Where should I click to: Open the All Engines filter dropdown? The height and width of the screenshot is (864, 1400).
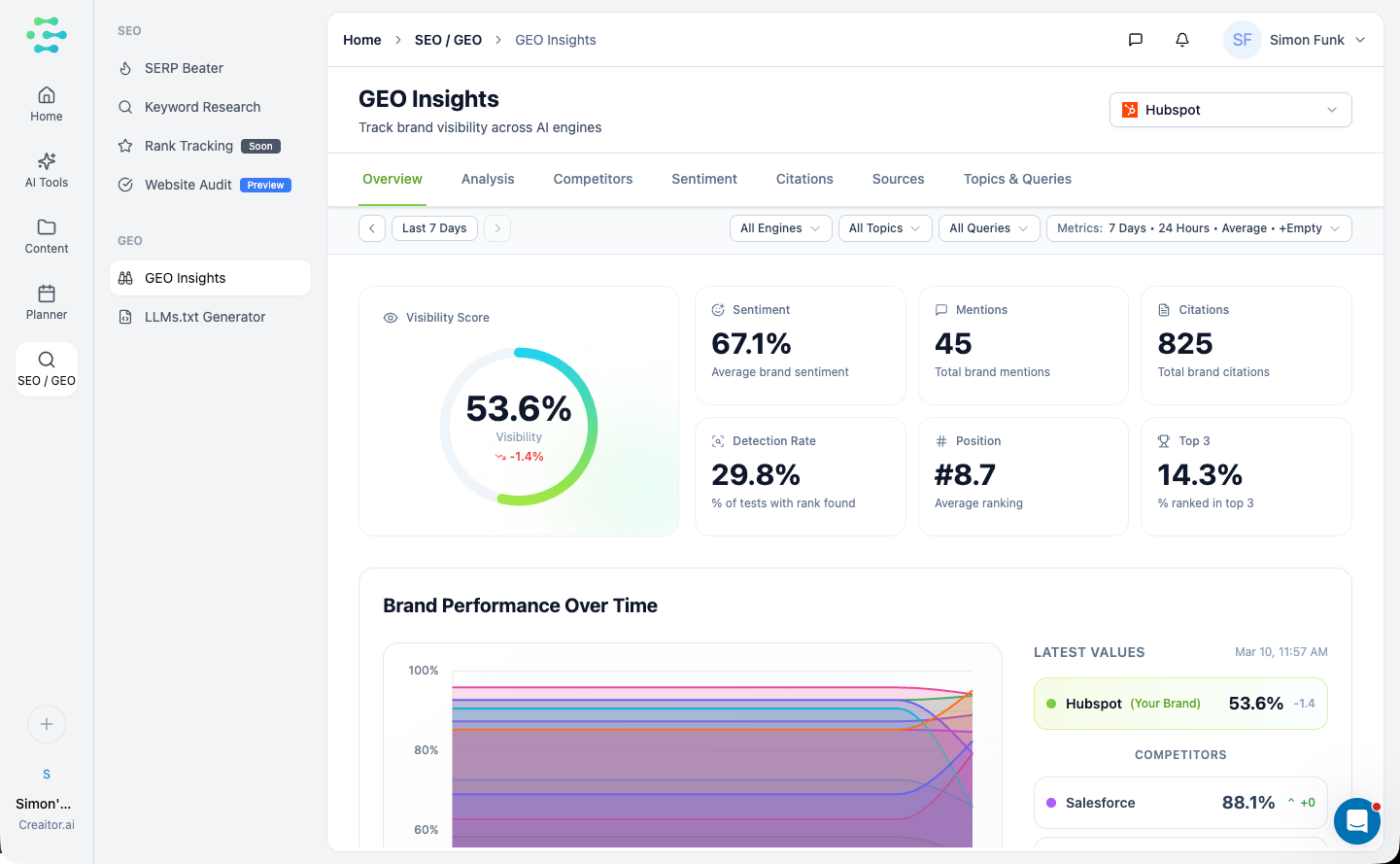click(x=780, y=228)
